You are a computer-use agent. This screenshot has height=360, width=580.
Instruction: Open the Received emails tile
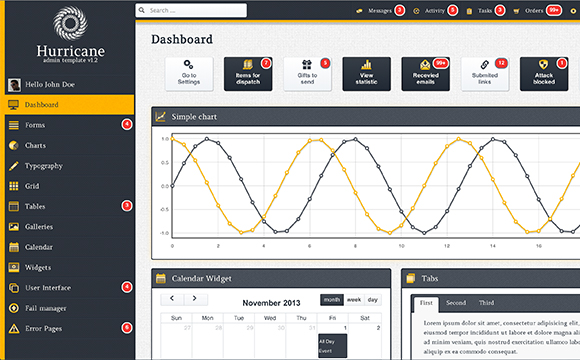[426, 74]
